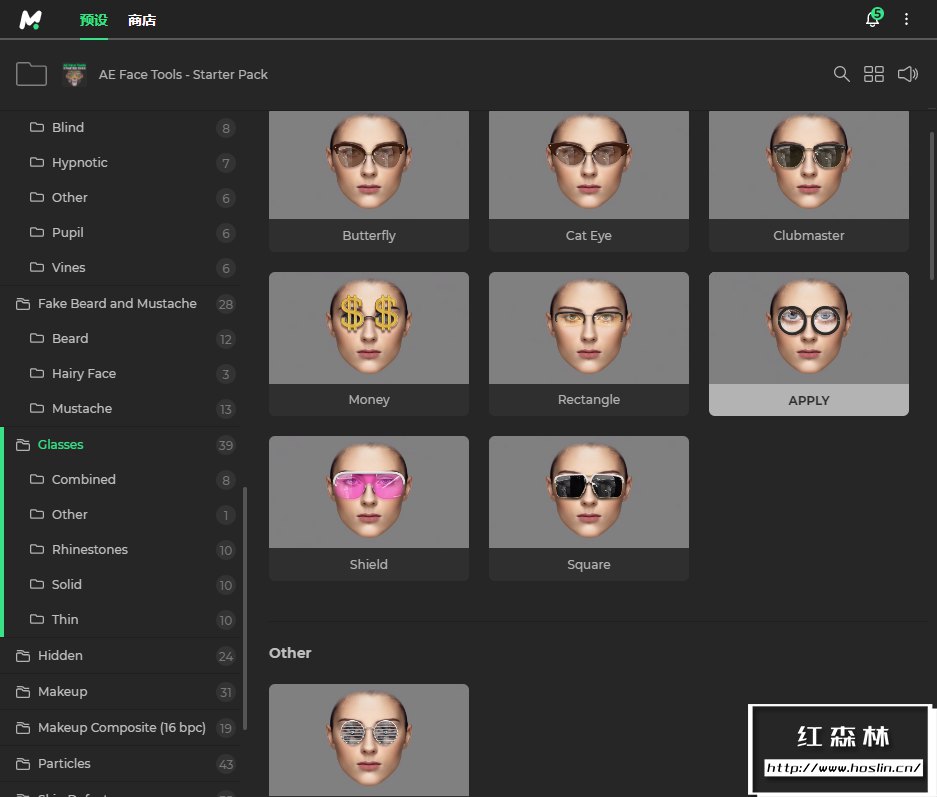Screen dimensions: 937x797
Task: Collapse the Glasses folder
Action: point(60,444)
